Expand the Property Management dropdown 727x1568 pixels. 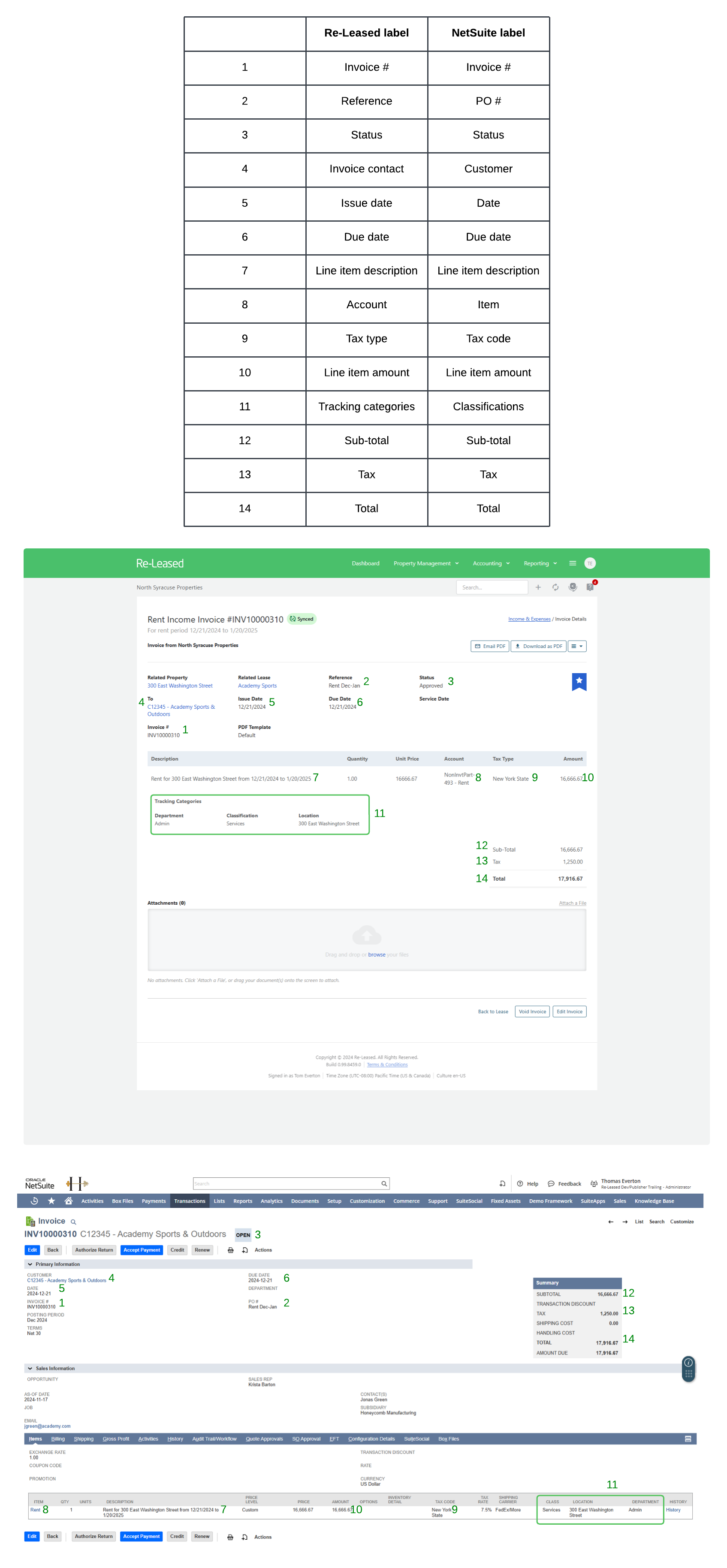426,563
